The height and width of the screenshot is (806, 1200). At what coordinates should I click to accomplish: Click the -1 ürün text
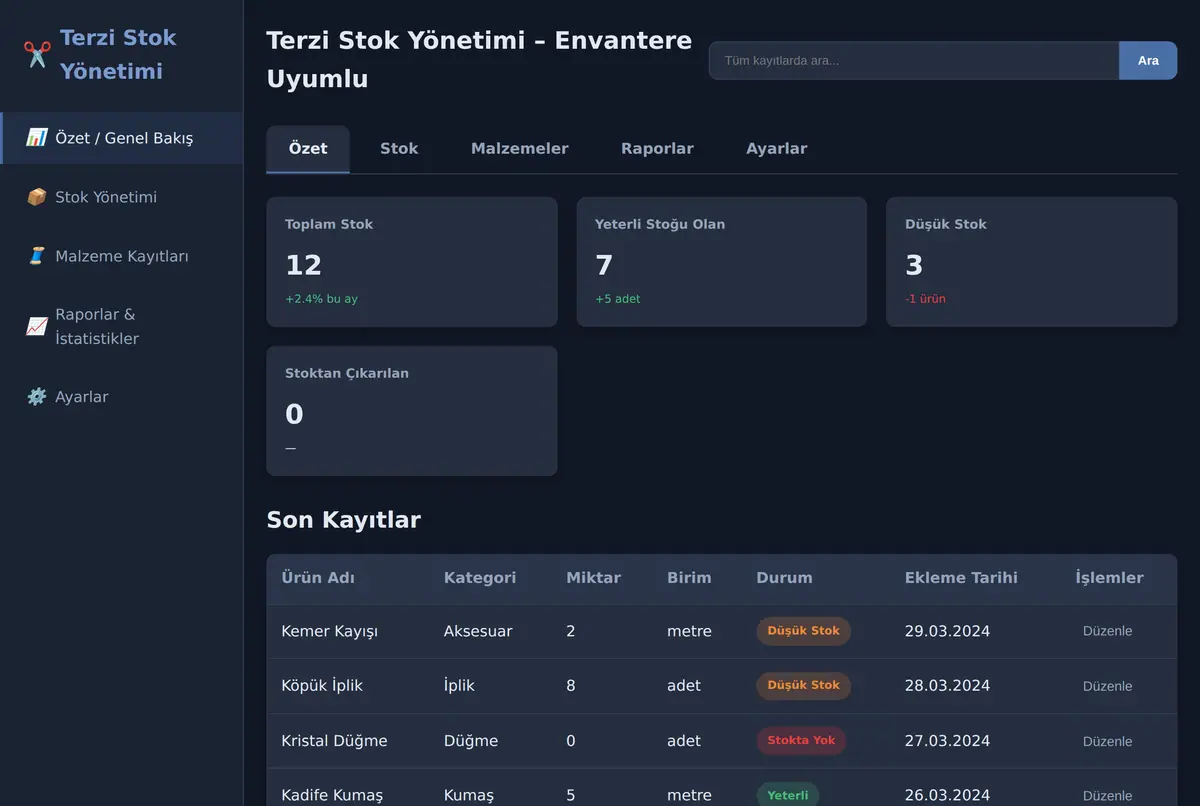926,299
